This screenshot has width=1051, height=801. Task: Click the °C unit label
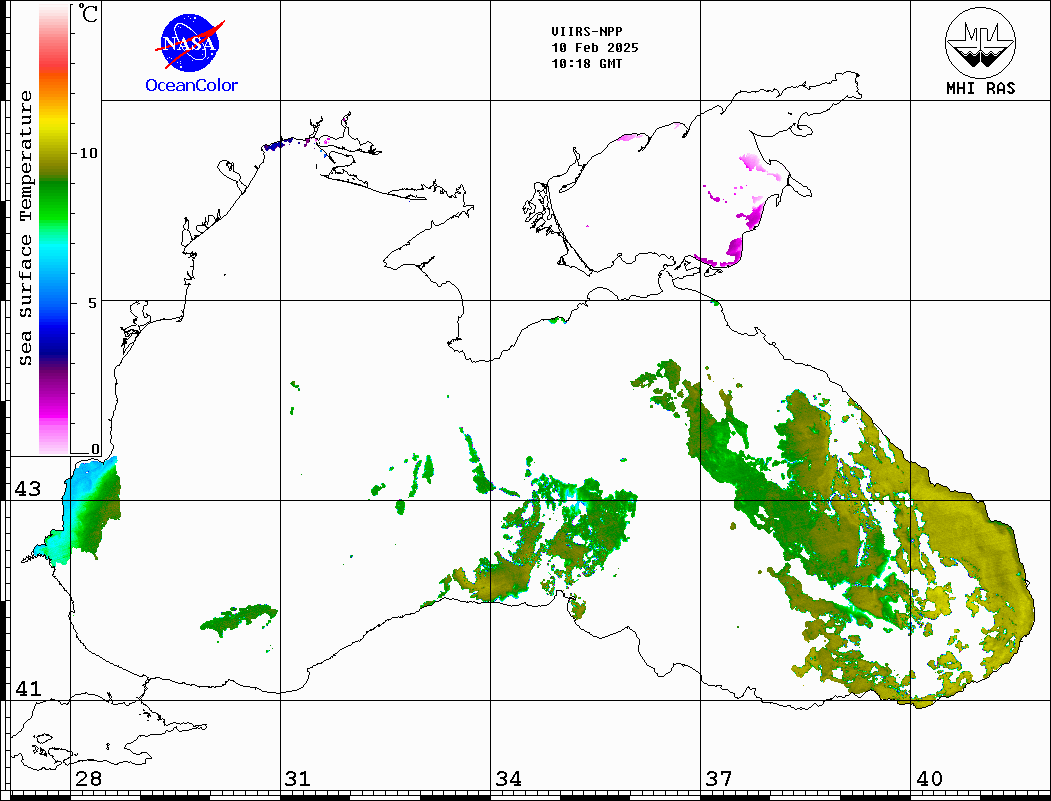(88, 13)
